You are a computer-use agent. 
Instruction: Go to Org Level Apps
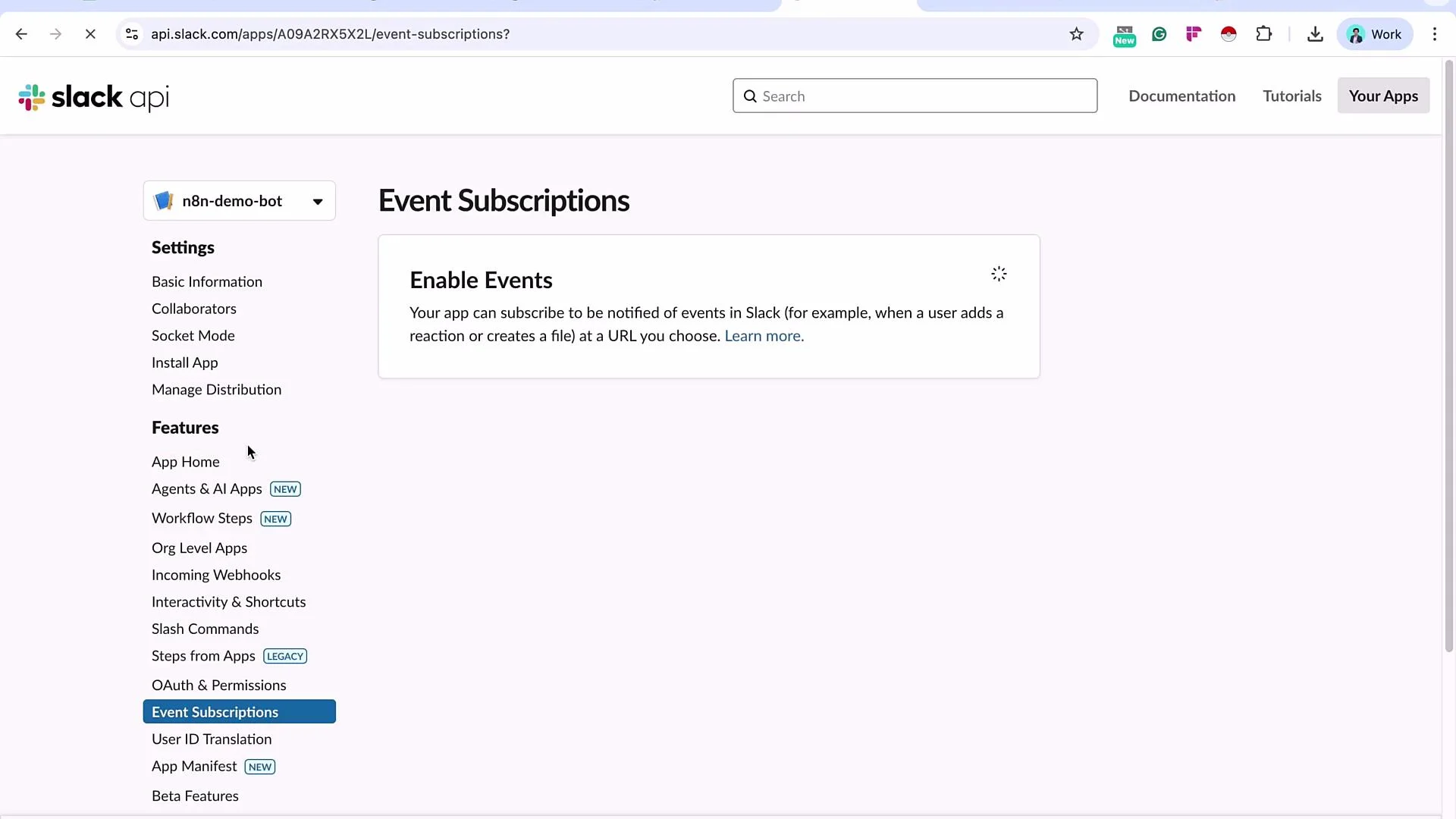(199, 548)
